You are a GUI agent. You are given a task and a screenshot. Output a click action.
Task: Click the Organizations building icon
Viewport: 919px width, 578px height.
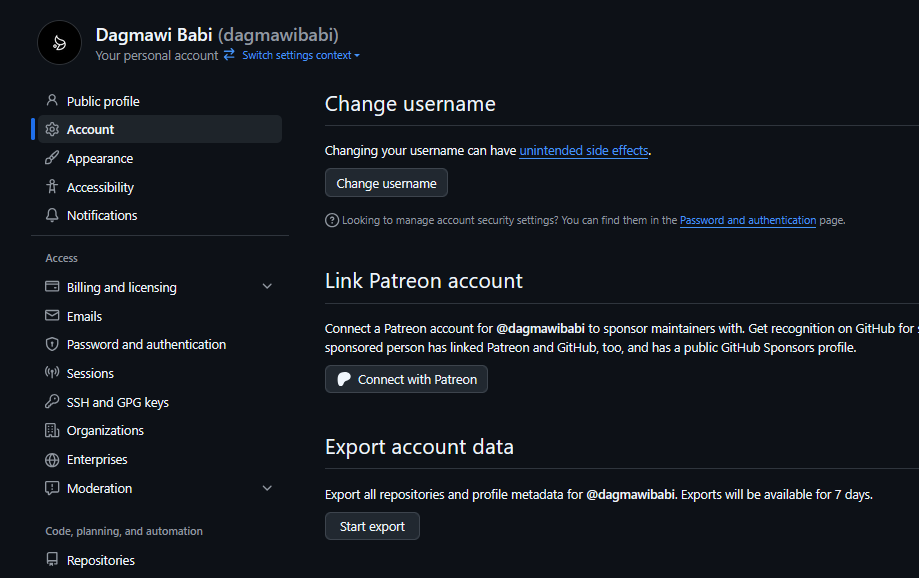[52, 431]
